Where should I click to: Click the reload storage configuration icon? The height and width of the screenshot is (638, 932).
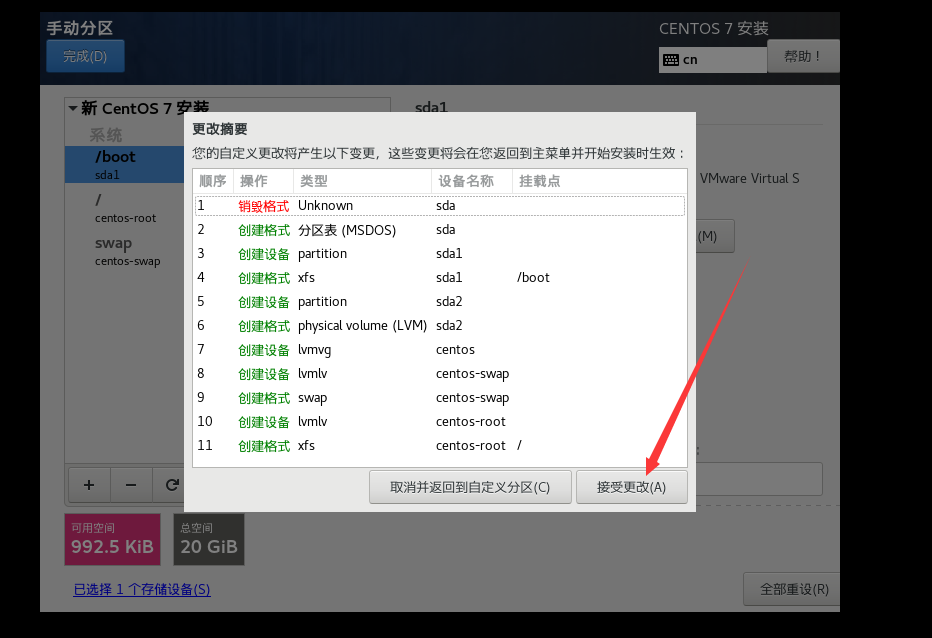[171, 485]
